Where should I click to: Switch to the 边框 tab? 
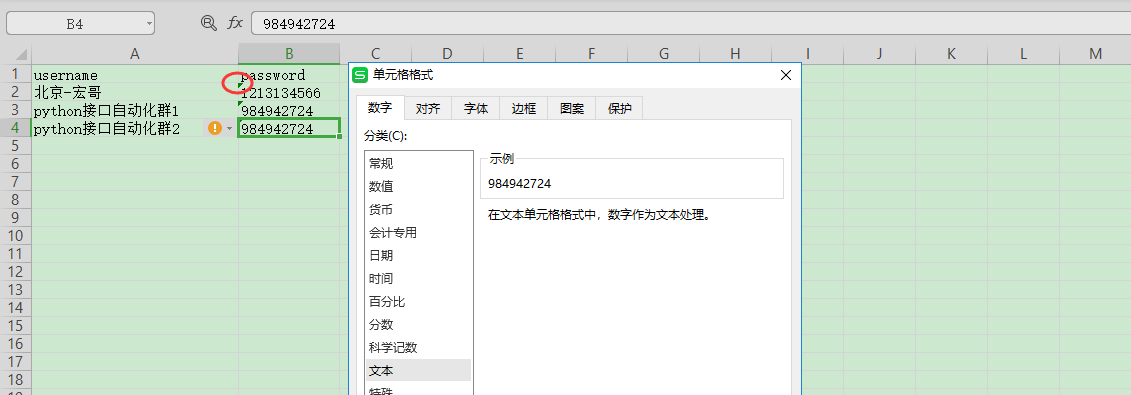524,109
